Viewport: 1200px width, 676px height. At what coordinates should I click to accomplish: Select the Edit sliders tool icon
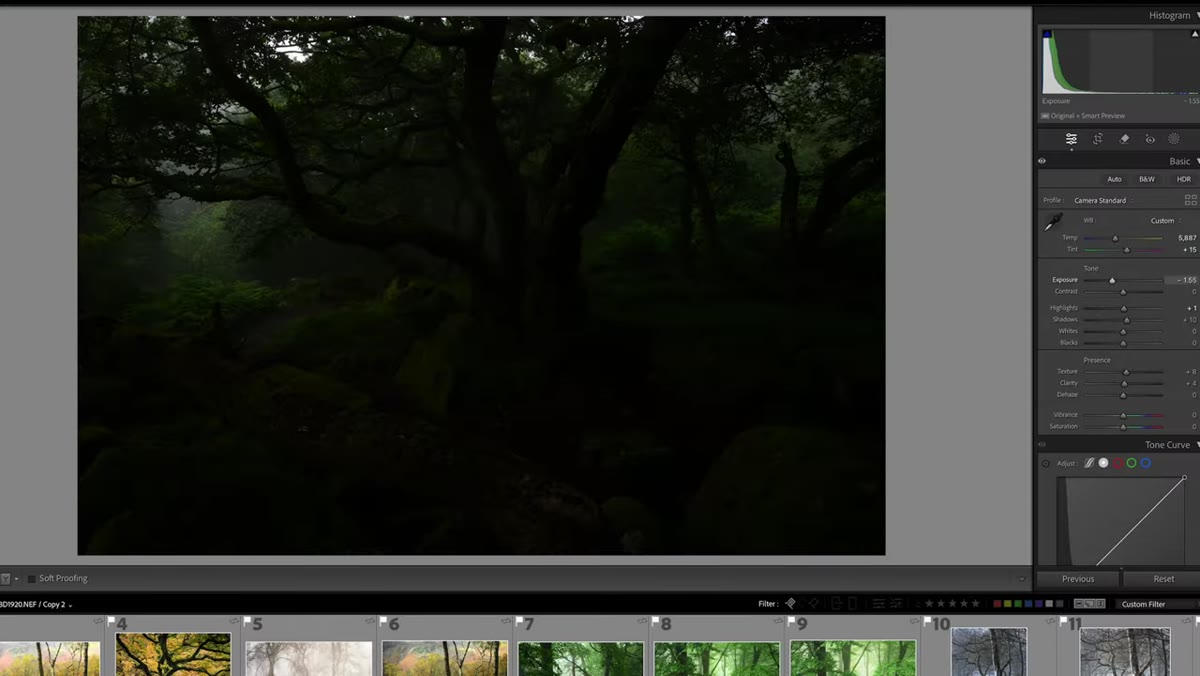pos(1071,139)
